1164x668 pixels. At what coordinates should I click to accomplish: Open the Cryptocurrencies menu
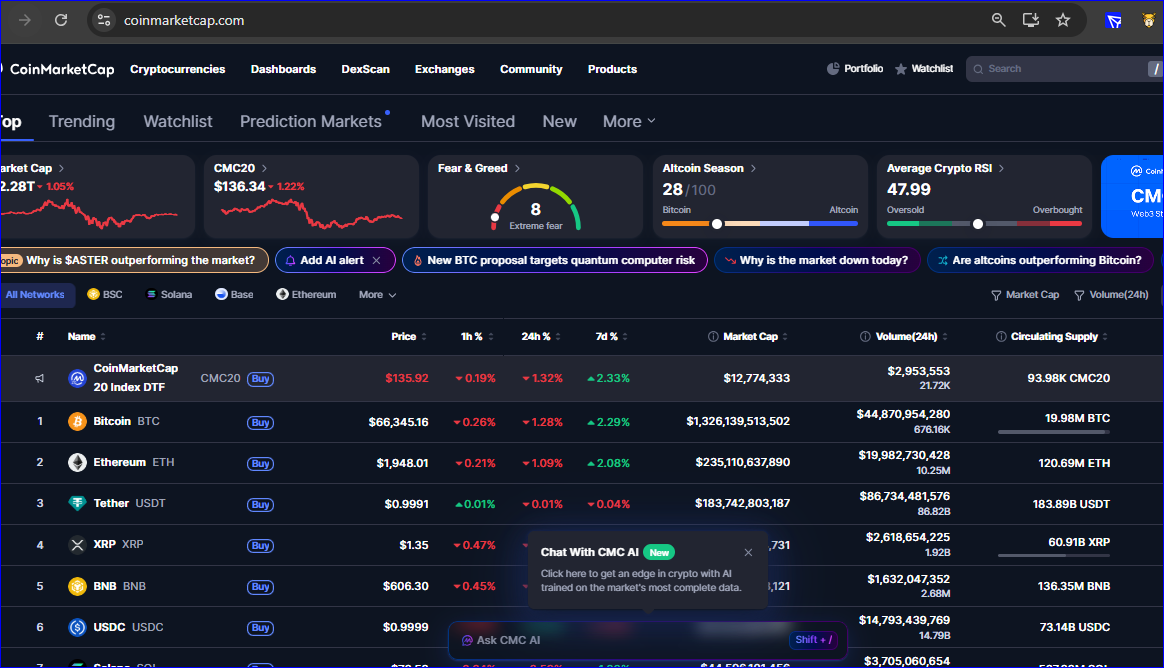[x=177, y=69]
